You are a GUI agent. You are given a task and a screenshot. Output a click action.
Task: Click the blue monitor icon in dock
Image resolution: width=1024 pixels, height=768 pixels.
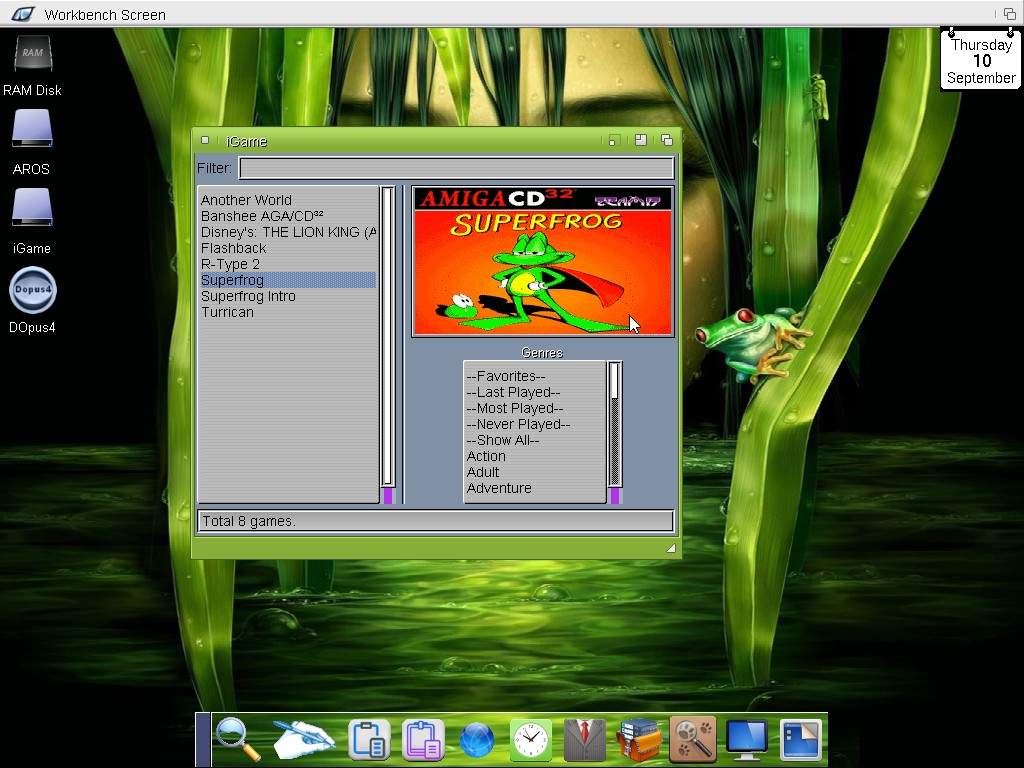click(x=746, y=741)
